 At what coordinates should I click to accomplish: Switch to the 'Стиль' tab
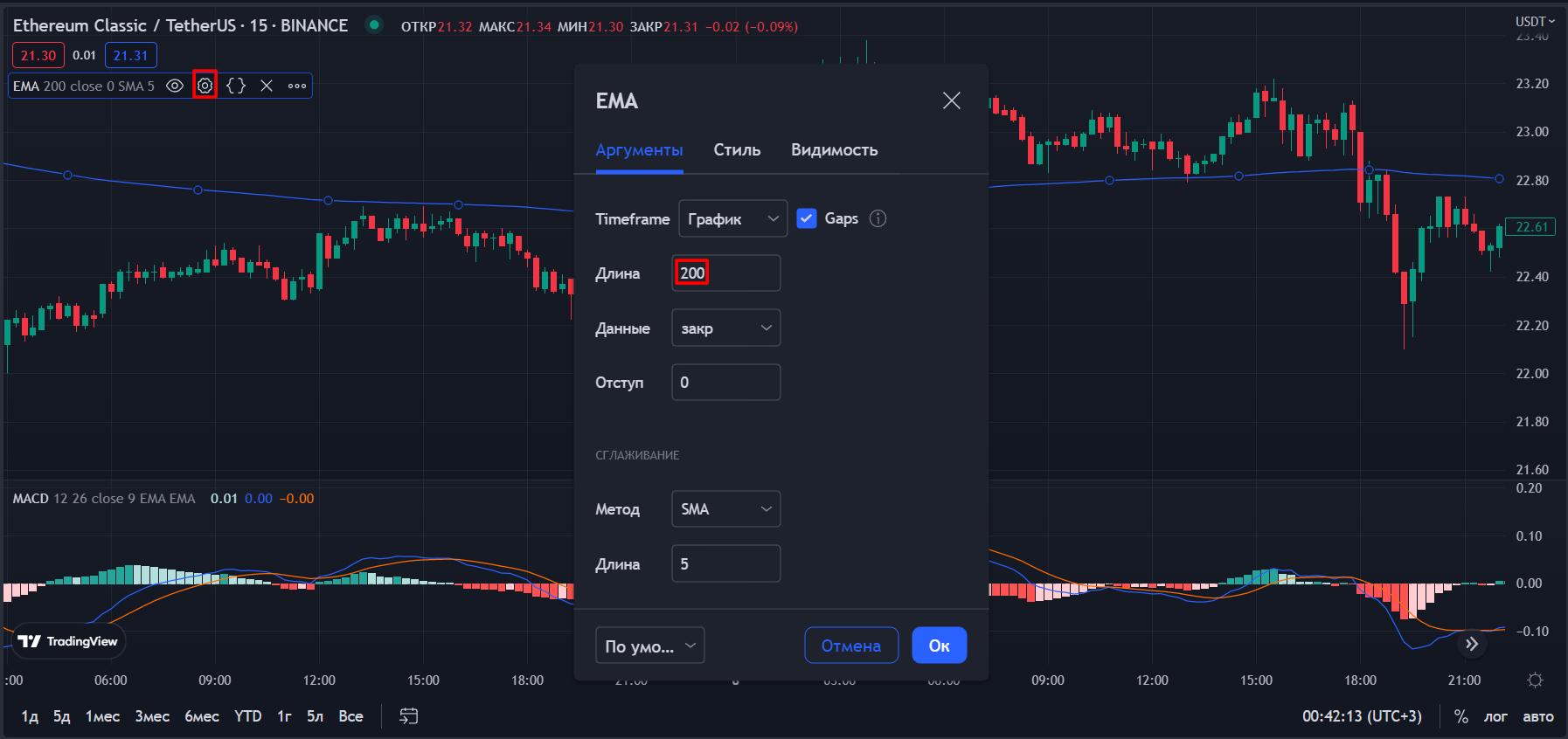click(x=737, y=150)
